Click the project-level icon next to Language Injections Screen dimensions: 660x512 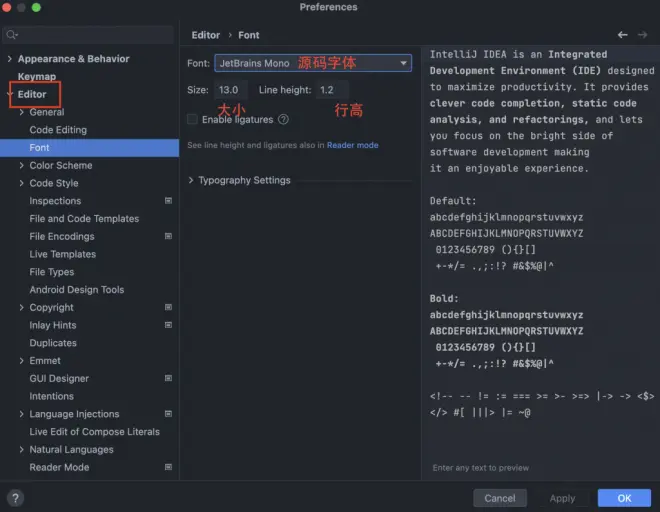pyautogui.click(x=168, y=414)
